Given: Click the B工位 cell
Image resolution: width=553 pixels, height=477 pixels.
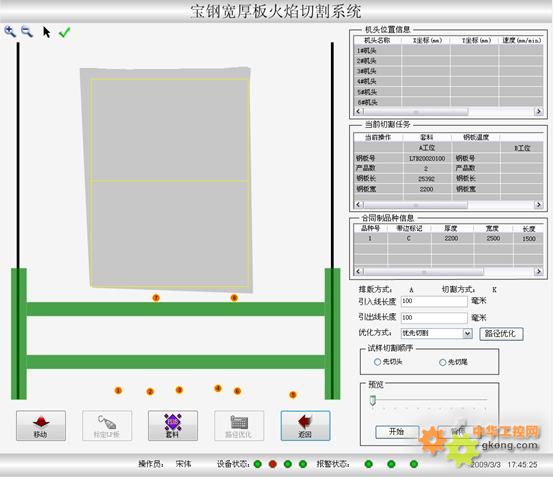Looking at the screenshot, I should 522,148.
